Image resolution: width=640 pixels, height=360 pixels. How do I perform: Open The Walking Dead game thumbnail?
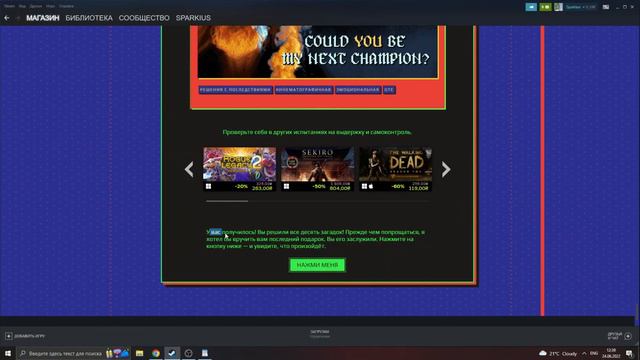click(x=396, y=164)
